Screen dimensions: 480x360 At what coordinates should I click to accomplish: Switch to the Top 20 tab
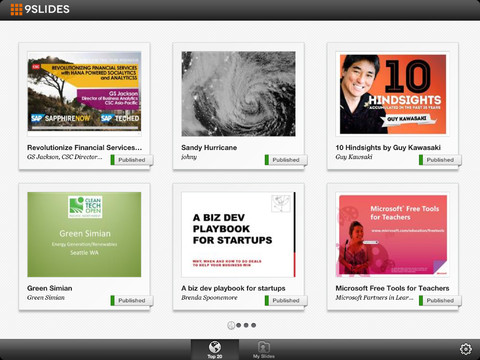pyautogui.click(x=215, y=350)
